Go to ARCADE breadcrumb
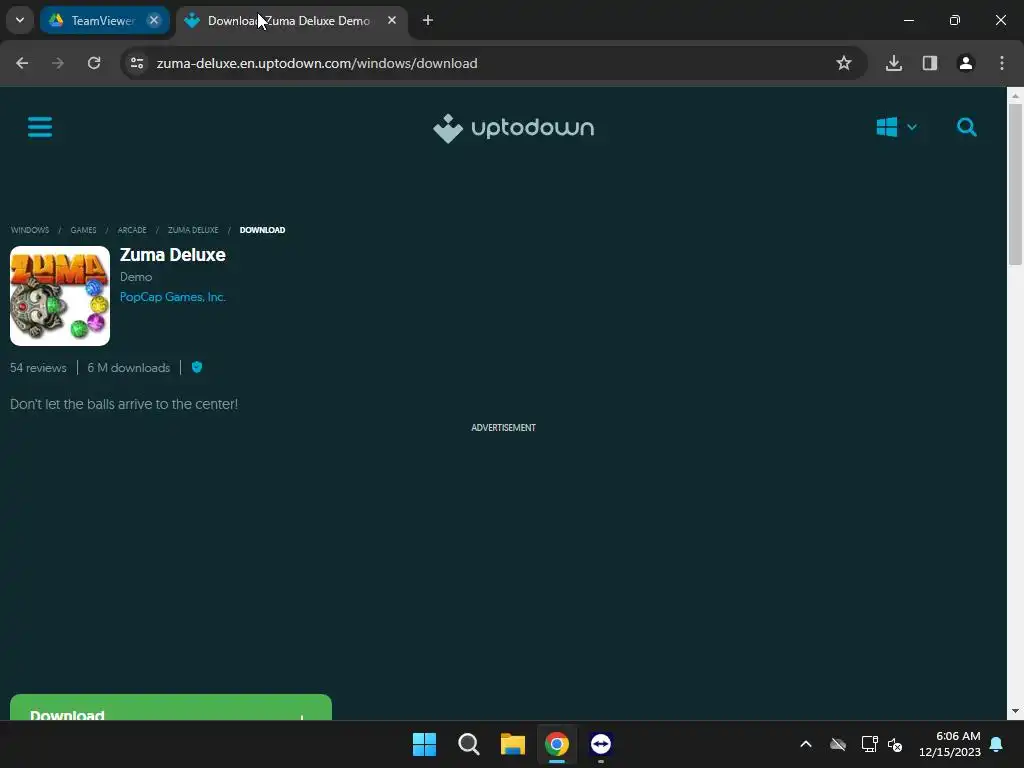The image size is (1024, 768). click(132, 230)
